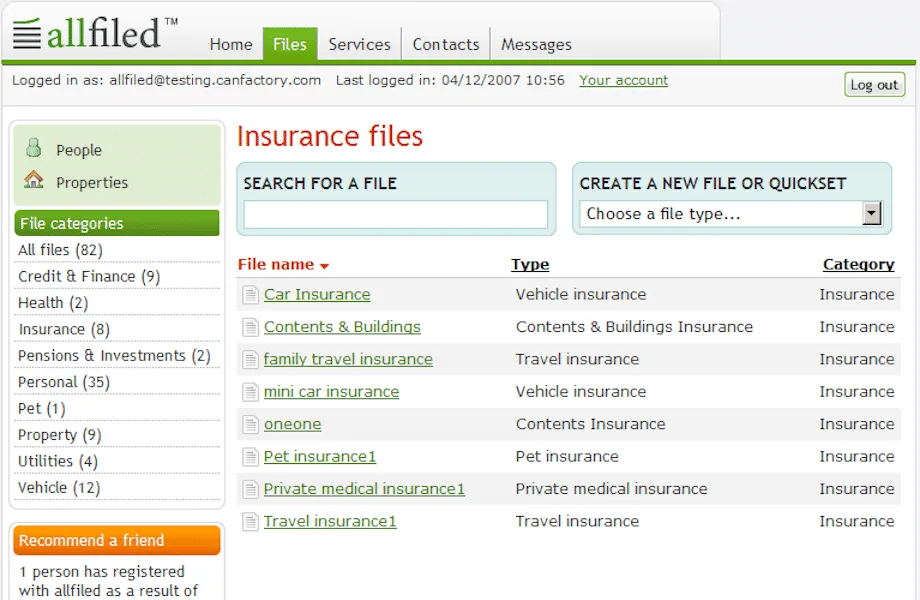The height and width of the screenshot is (600, 920).
Task: Open the Your account link
Action: point(623,80)
